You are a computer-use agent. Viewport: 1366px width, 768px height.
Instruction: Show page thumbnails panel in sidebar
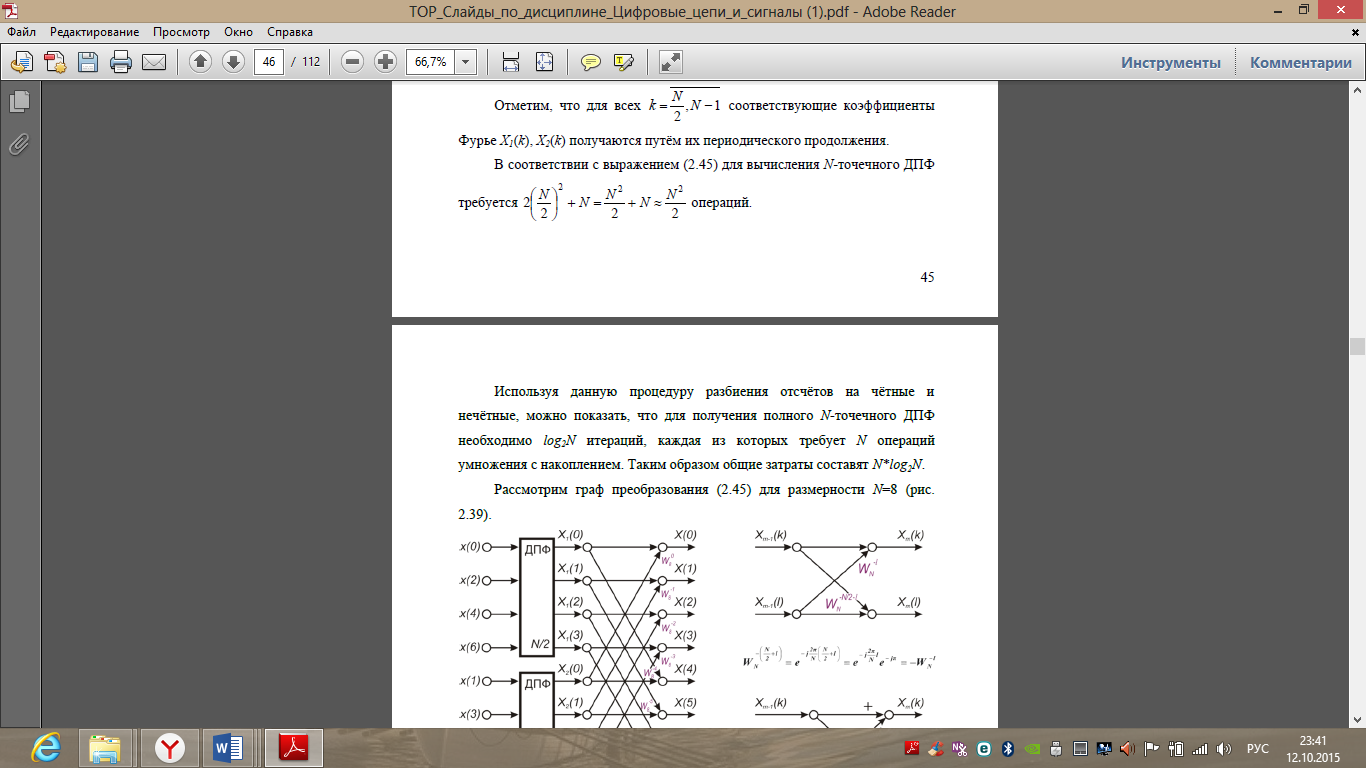tap(19, 101)
